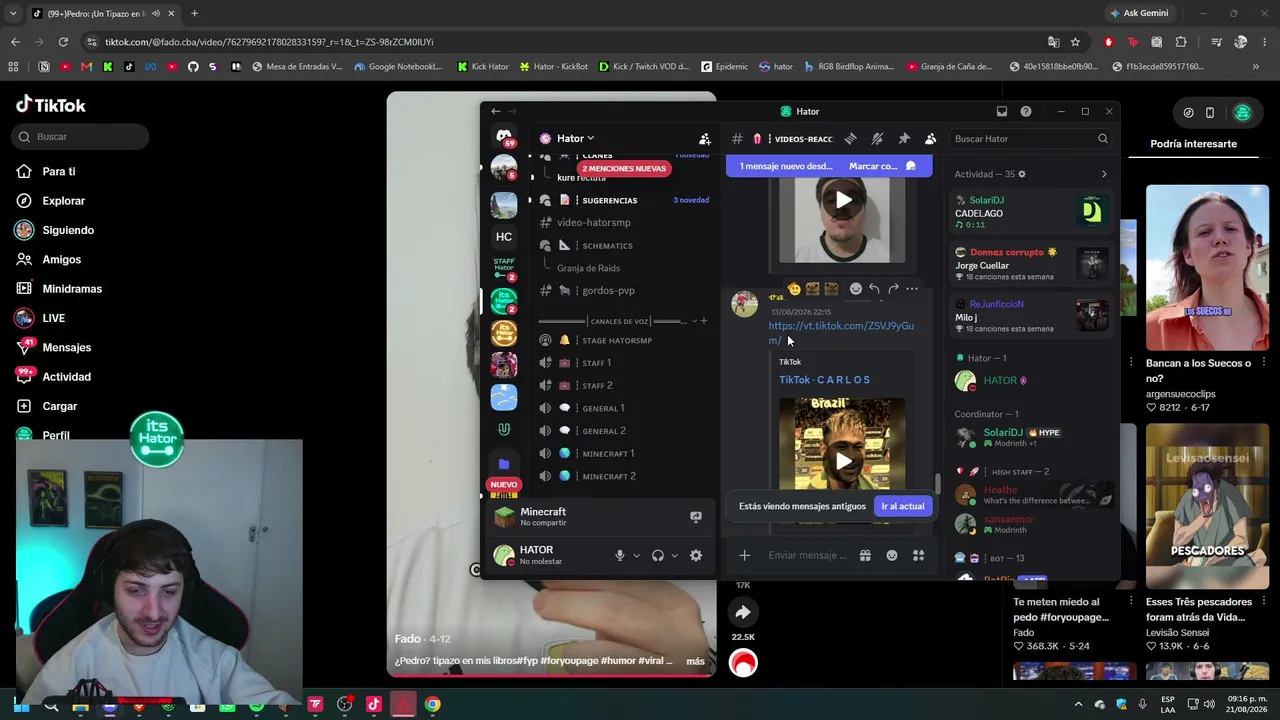Open the Pescadores suggested video thumbnail
Image resolution: width=1280 pixels, height=720 pixels.
1207,507
